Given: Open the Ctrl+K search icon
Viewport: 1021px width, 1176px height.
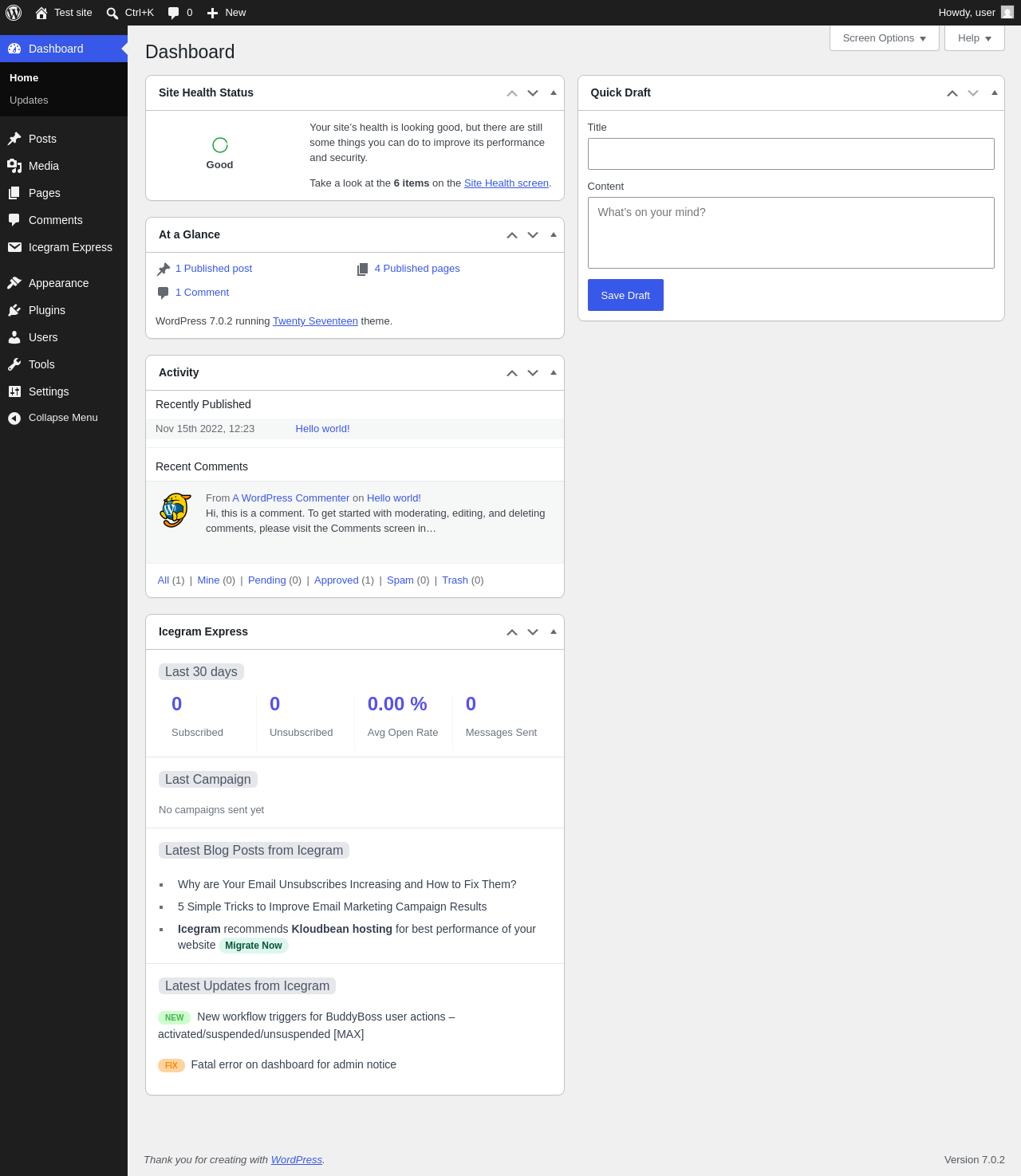Looking at the screenshot, I should point(112,13).
